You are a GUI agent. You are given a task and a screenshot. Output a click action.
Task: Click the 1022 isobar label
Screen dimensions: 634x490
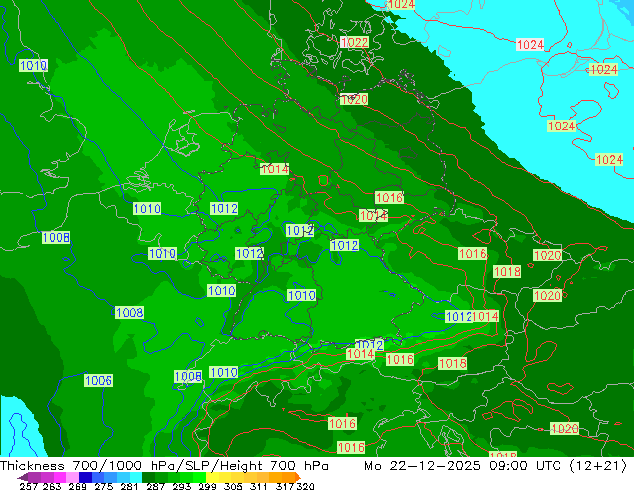tap(355, 42)
